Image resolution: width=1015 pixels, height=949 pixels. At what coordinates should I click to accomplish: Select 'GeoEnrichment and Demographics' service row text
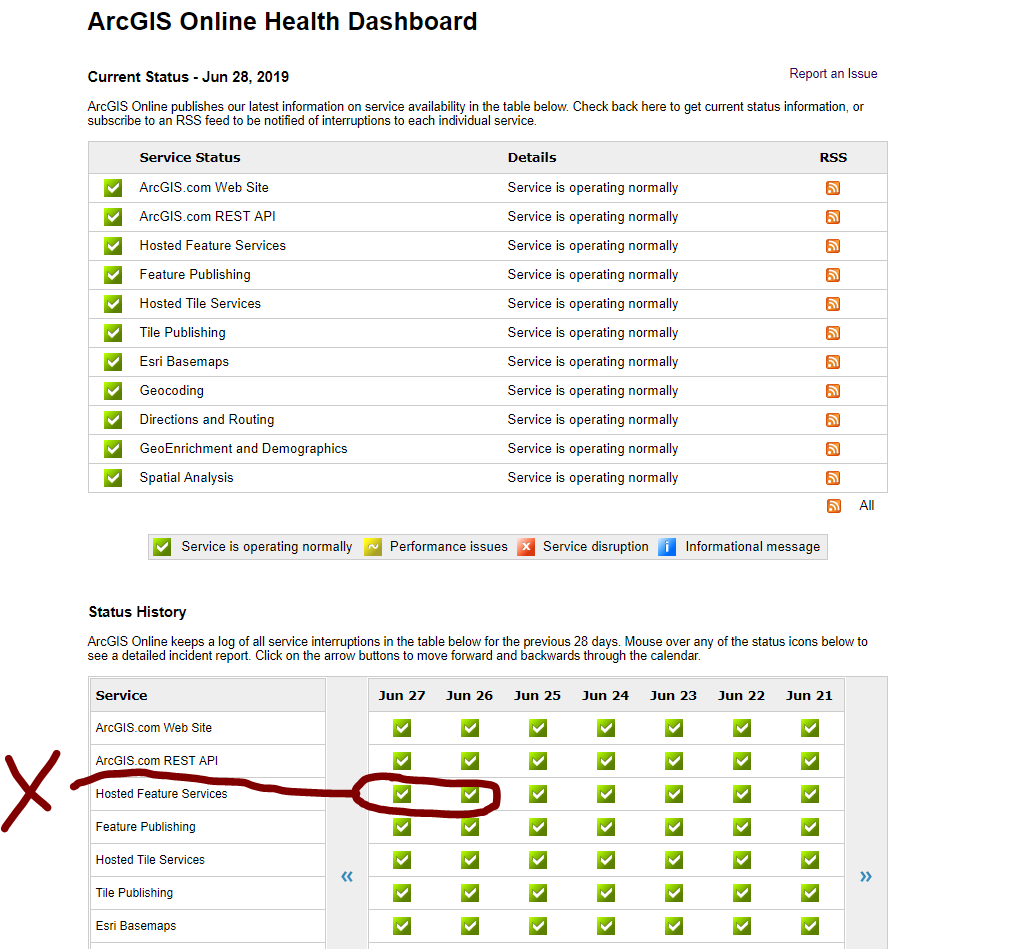243,449
